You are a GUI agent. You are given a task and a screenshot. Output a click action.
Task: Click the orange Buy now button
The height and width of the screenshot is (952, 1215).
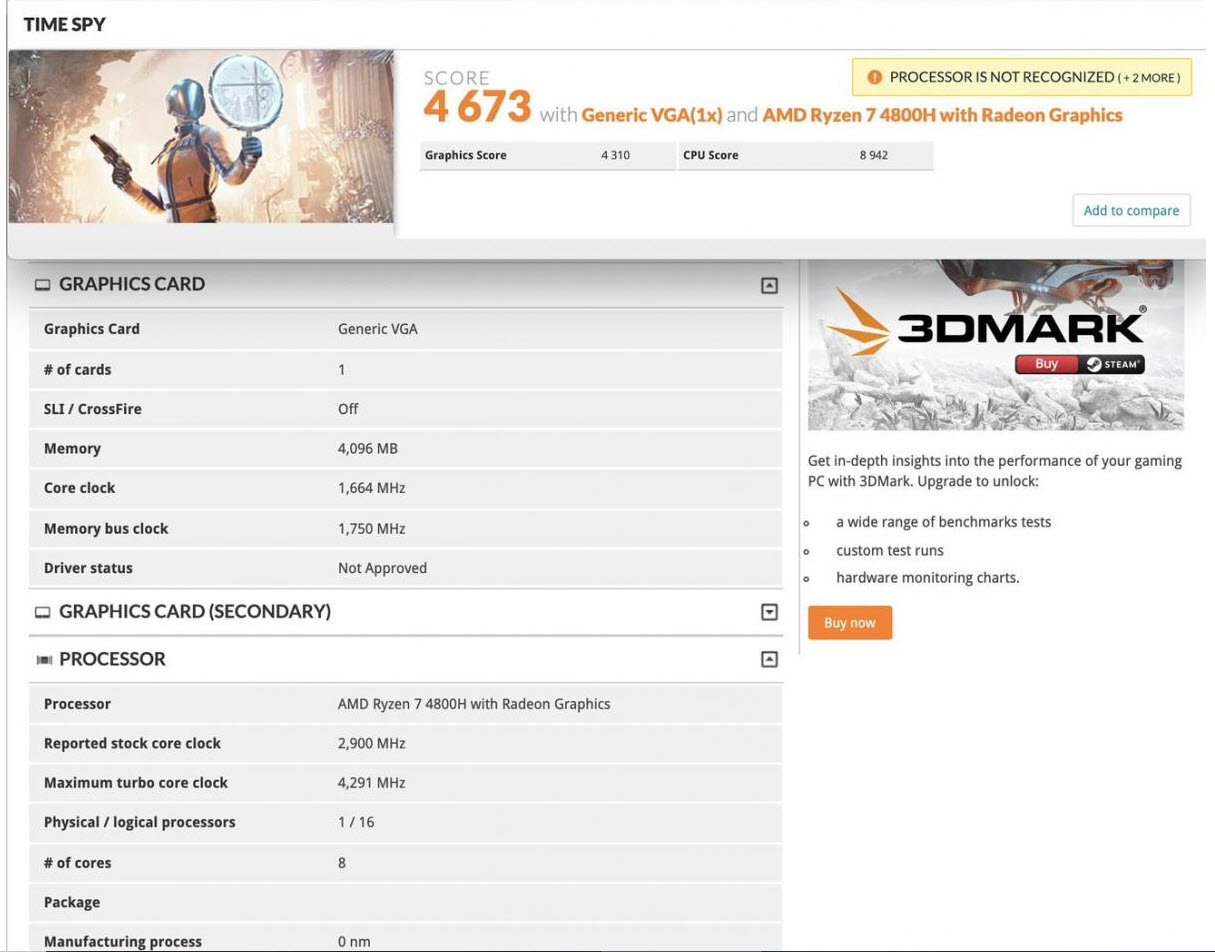pos(849,622)
